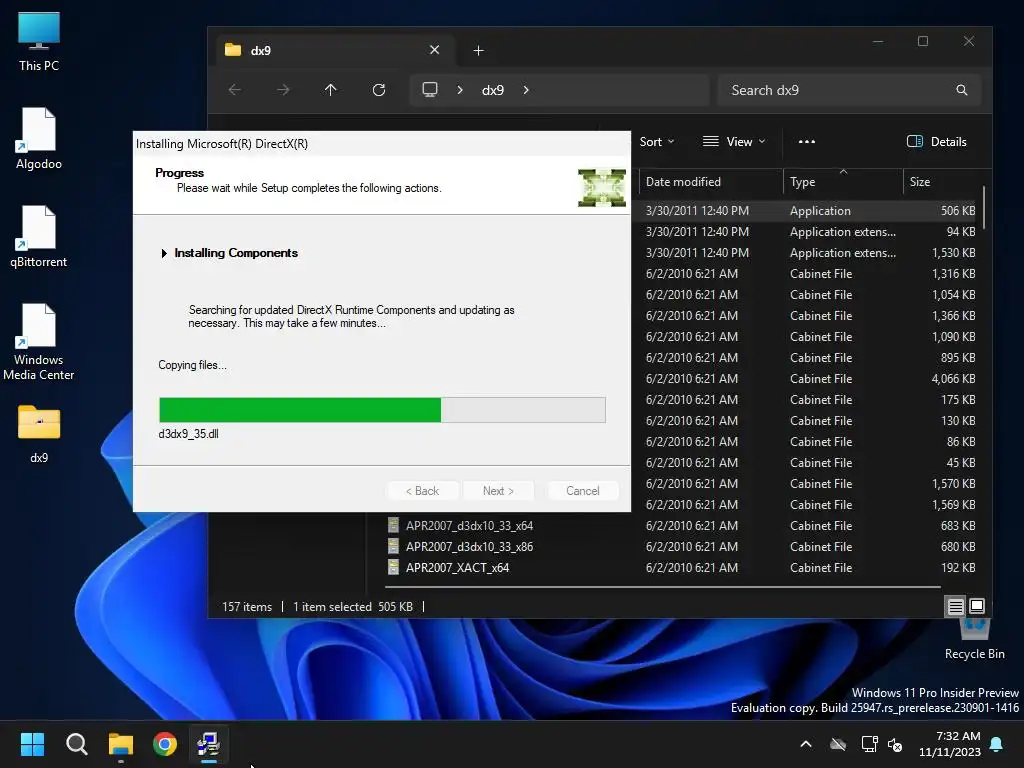1024x768 pixels.
Task: Open the Algodoo desktop shortcut
Action: [x=39, y=139]
